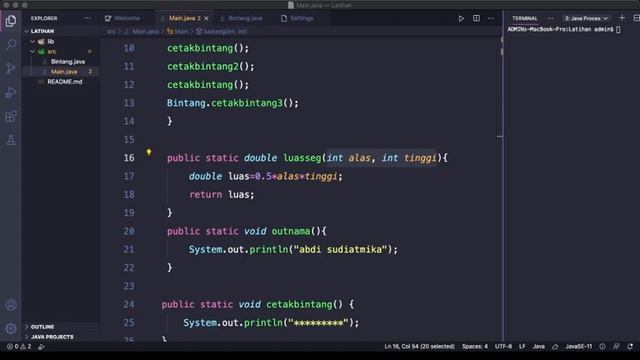Click the Java thumbs-up status icon
This screenshot has height=360, width=640.
click(555, 347)
